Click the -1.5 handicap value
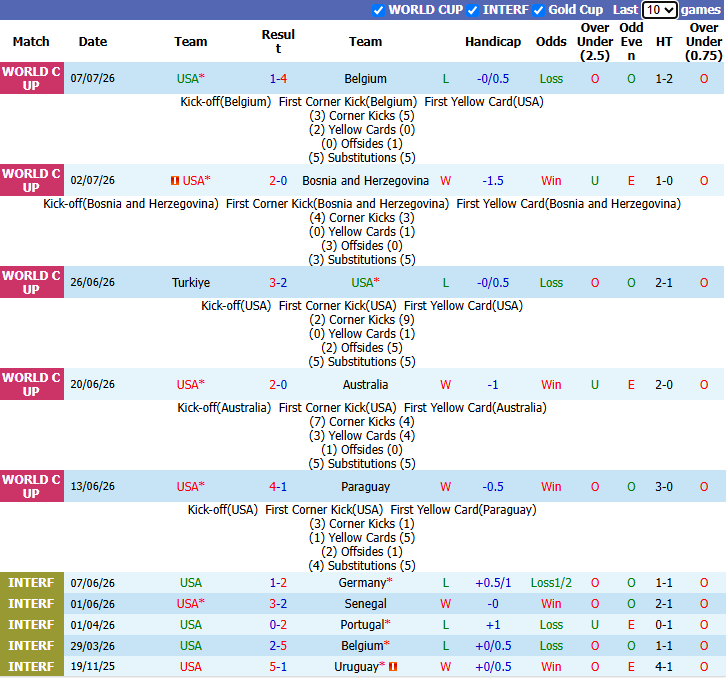726x678 pixels. coord(493,181)
